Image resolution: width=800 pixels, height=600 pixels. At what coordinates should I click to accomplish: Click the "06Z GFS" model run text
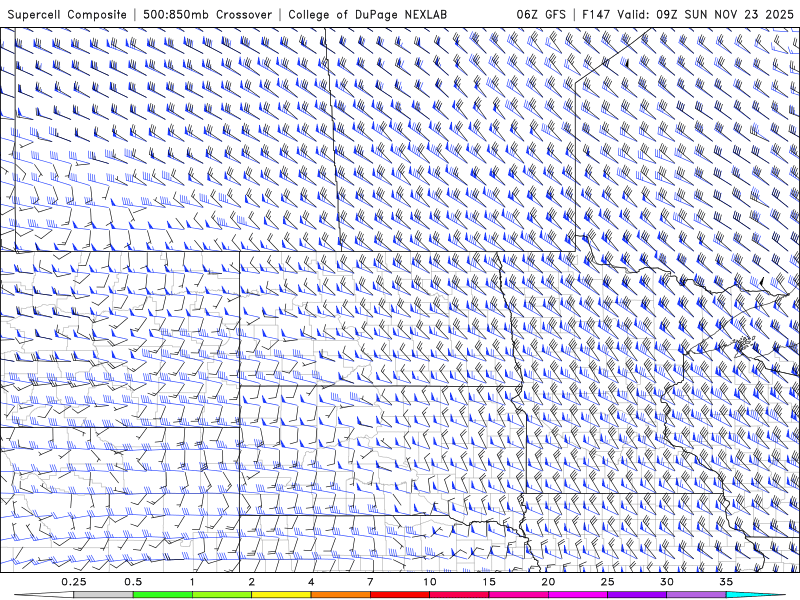[541, 14]
